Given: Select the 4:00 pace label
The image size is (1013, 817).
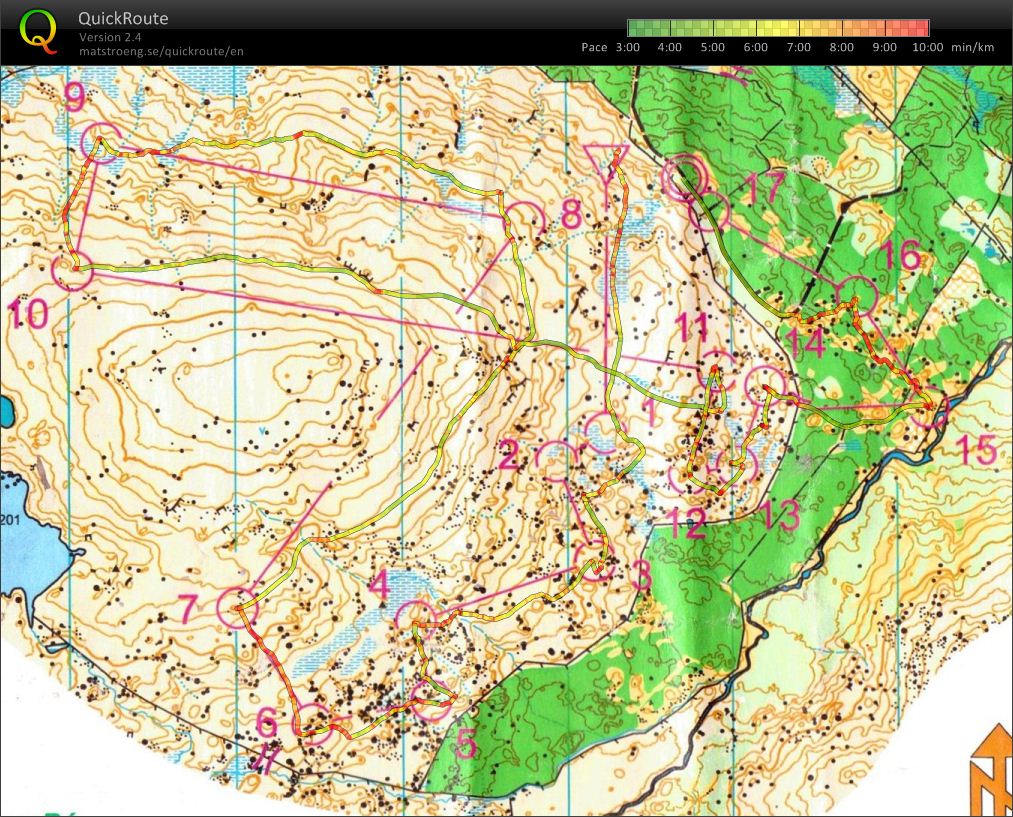Looking at the screenshot, I should click(x=669, y=47).
